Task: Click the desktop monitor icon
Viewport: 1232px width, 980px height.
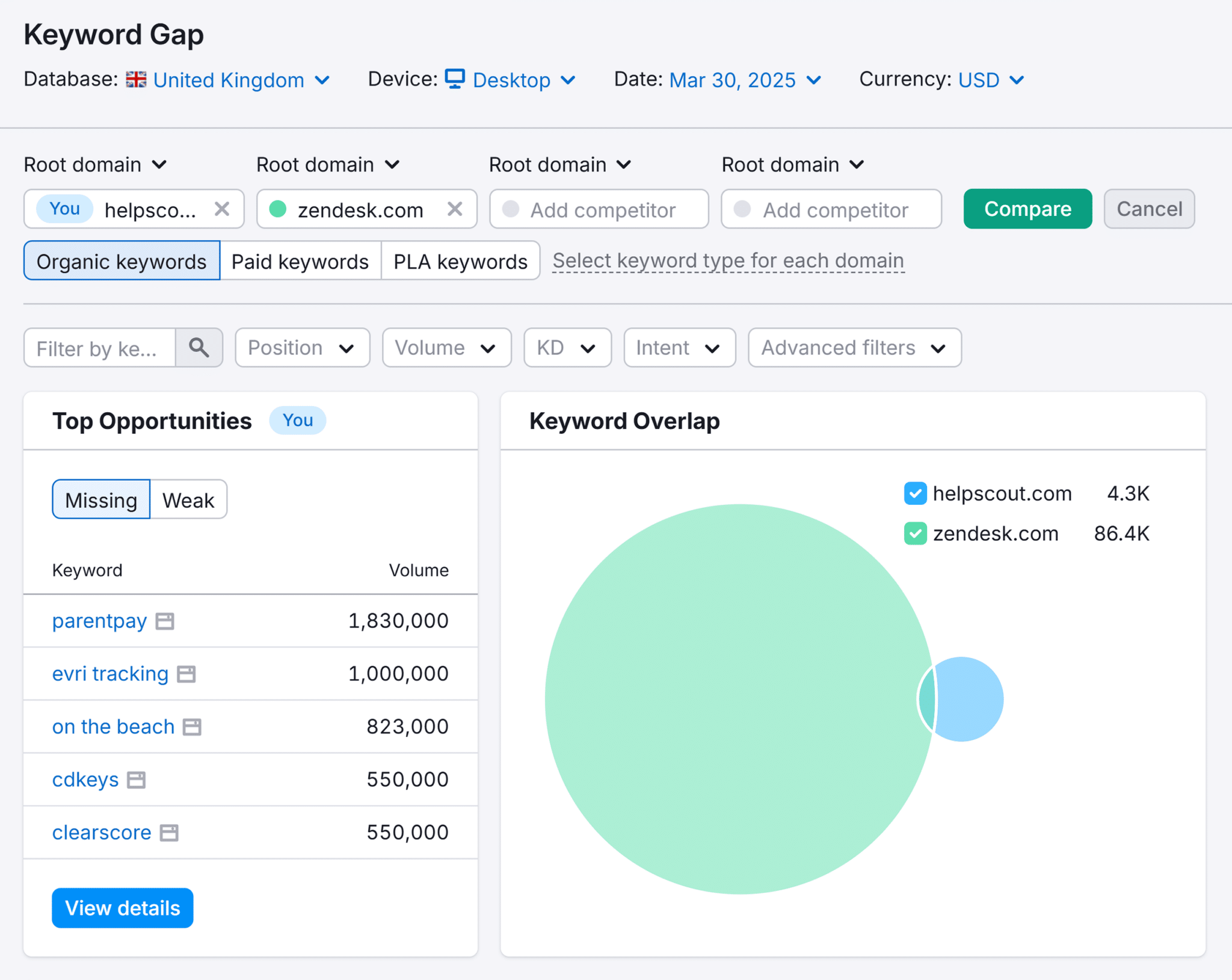Action: [x=455, y=79]
